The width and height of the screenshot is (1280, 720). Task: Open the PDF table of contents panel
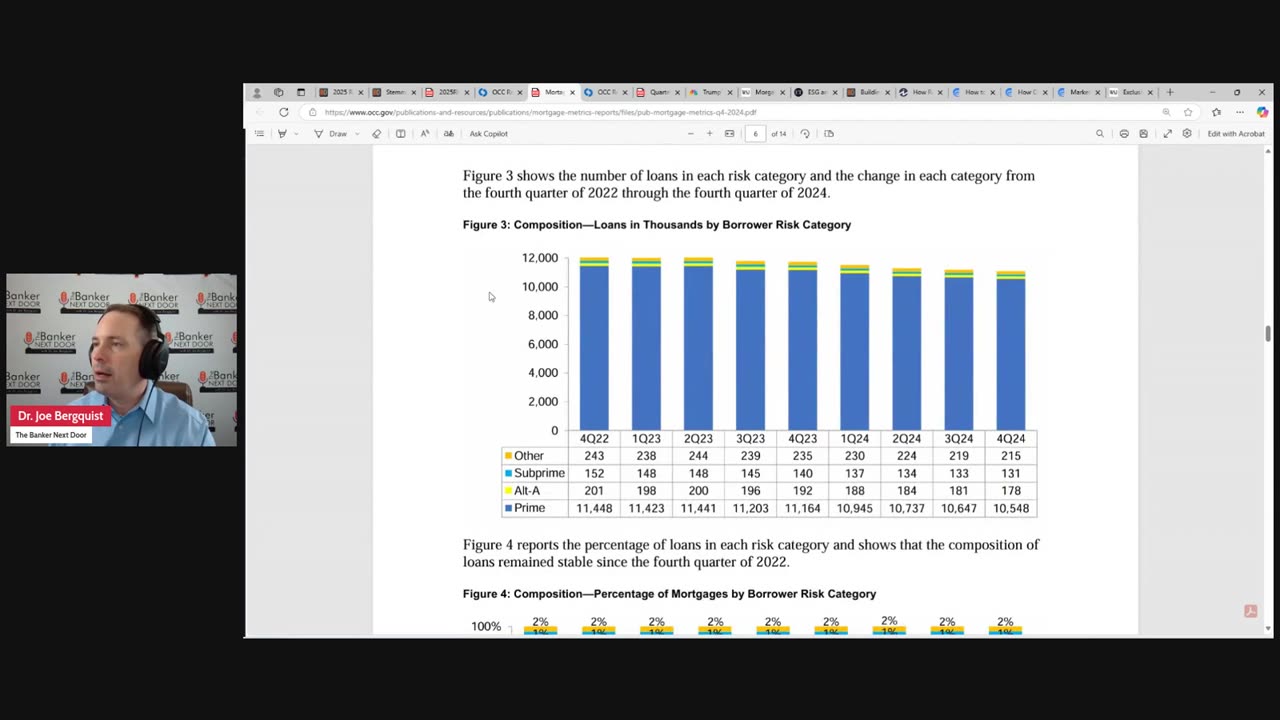click(x=259, y=133)
